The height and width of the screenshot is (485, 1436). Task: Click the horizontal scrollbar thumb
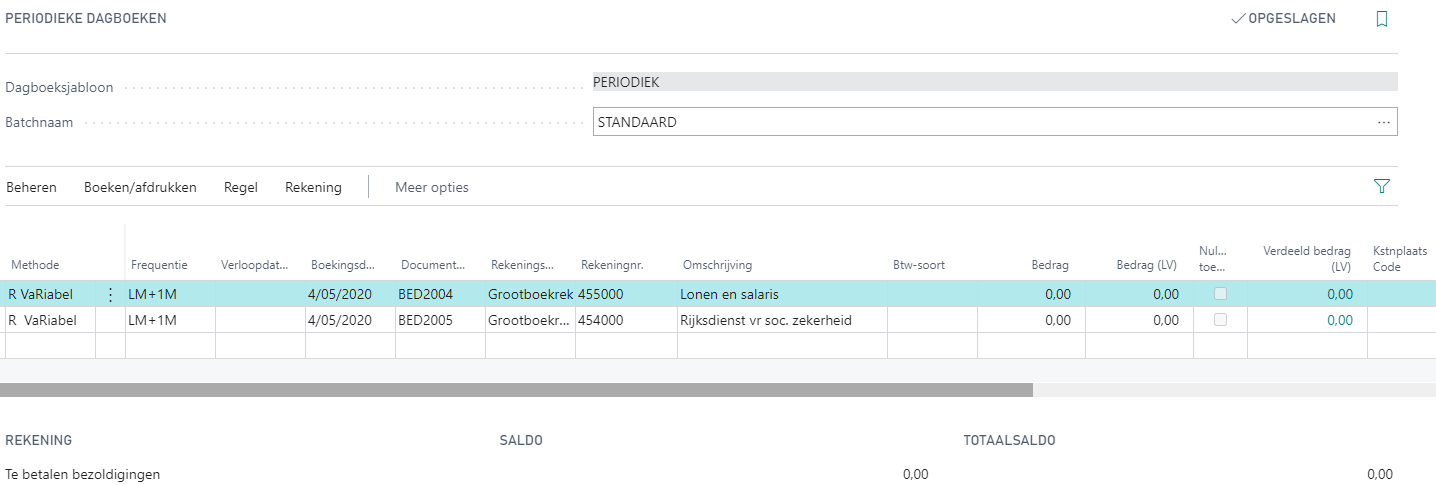coord(516,390)
